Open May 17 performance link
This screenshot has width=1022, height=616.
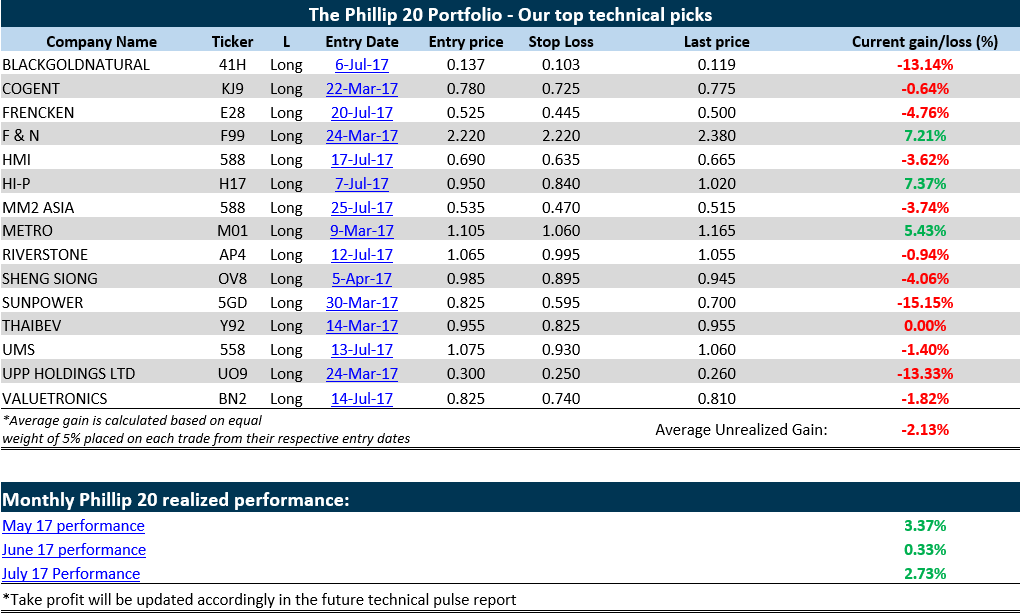73,526
